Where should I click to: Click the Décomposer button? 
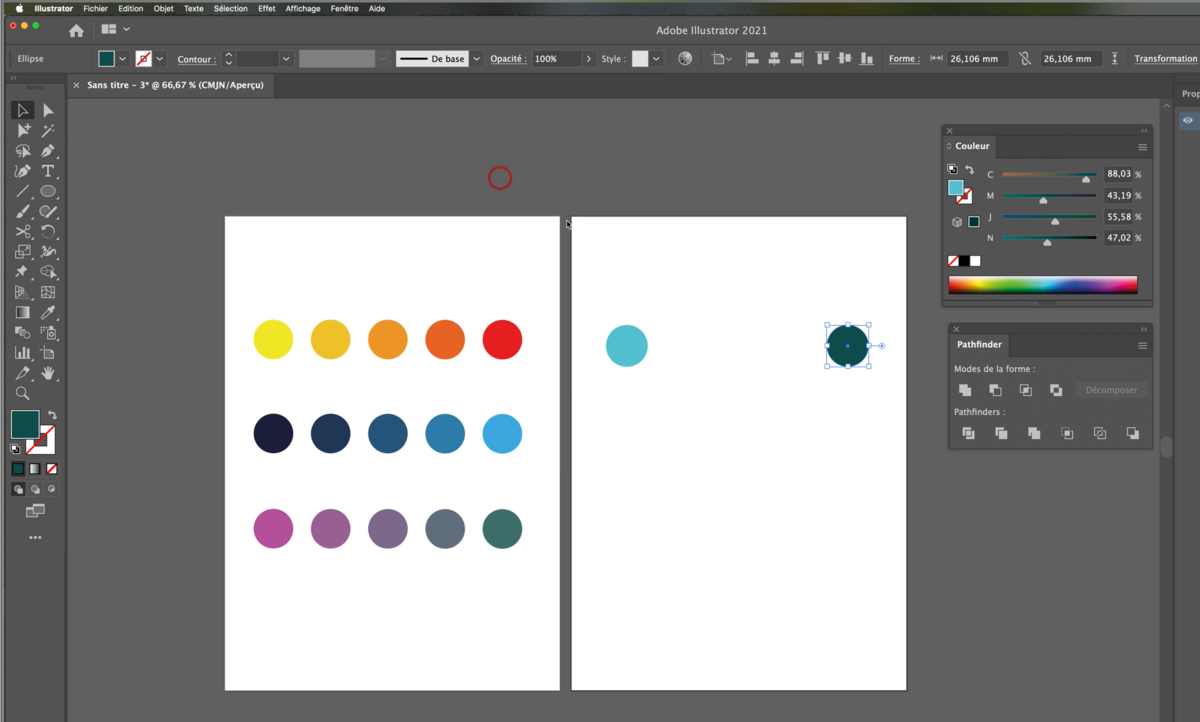1112,390
